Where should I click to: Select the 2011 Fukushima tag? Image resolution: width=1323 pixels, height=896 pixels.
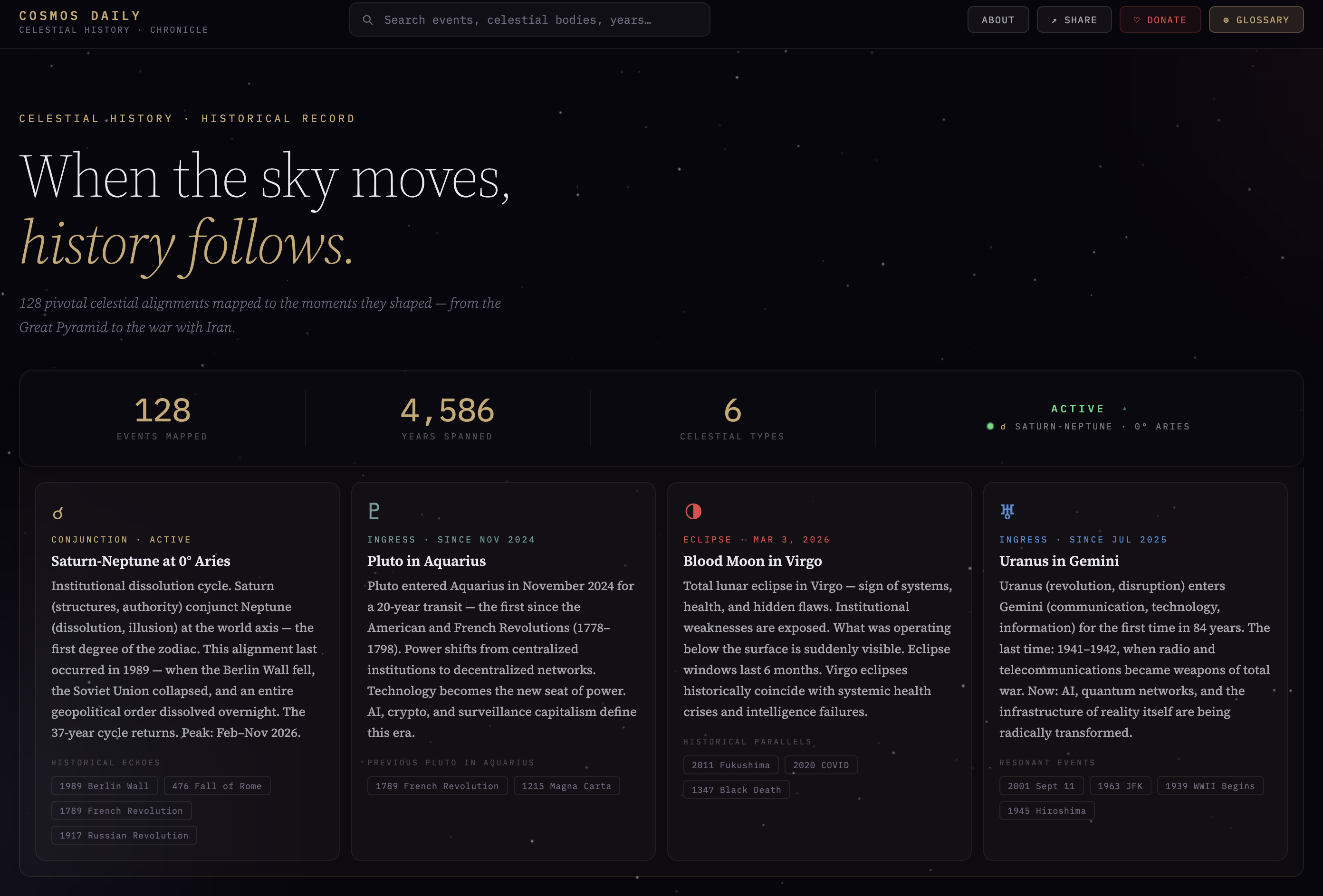(730, 765)
